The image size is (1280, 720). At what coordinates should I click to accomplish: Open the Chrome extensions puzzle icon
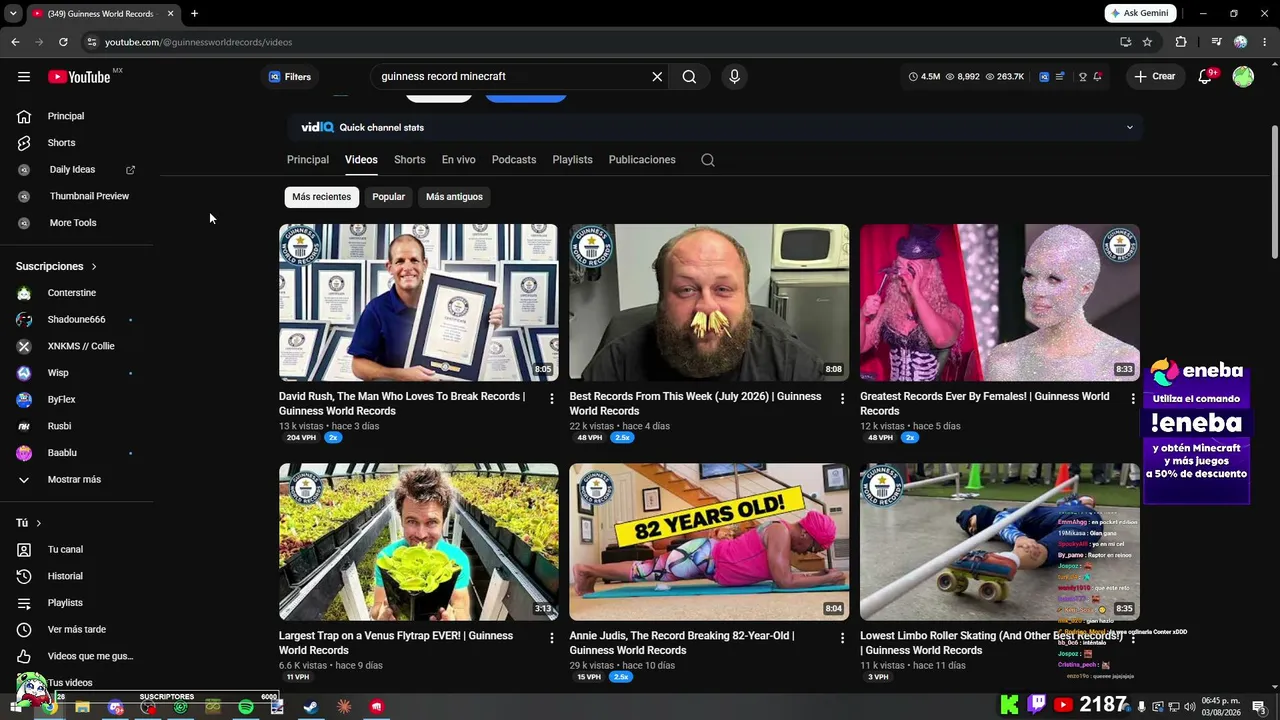click(1181, 42)
